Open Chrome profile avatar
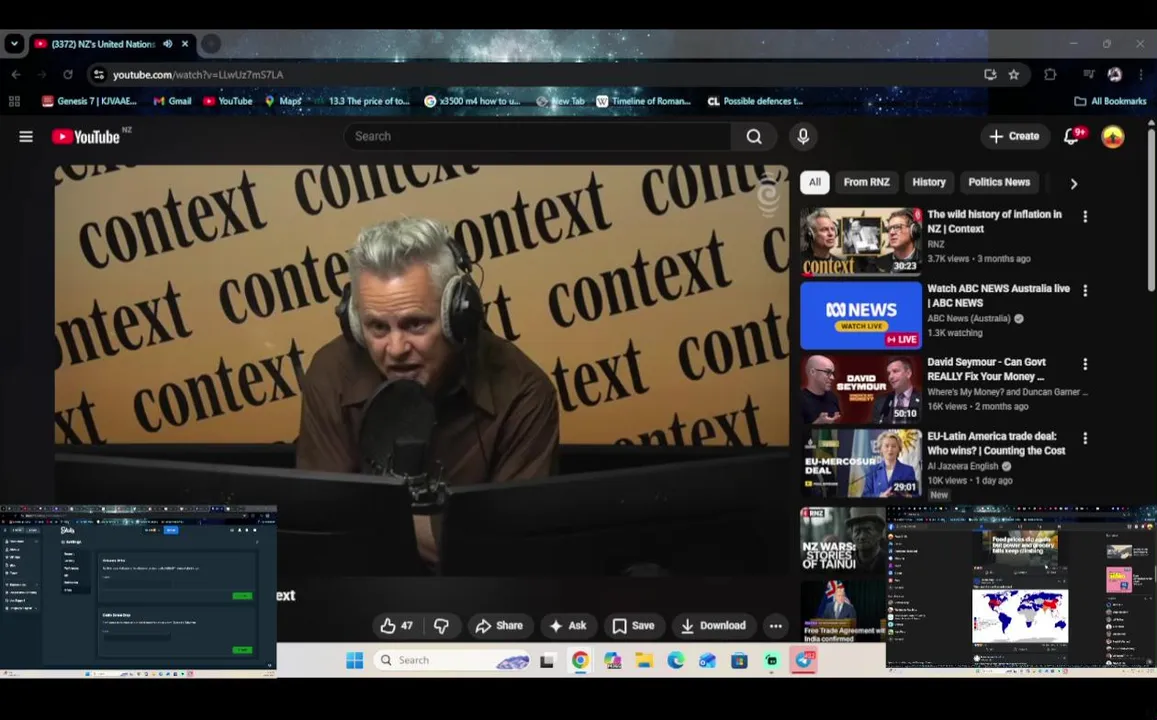 coord(1114,75)
